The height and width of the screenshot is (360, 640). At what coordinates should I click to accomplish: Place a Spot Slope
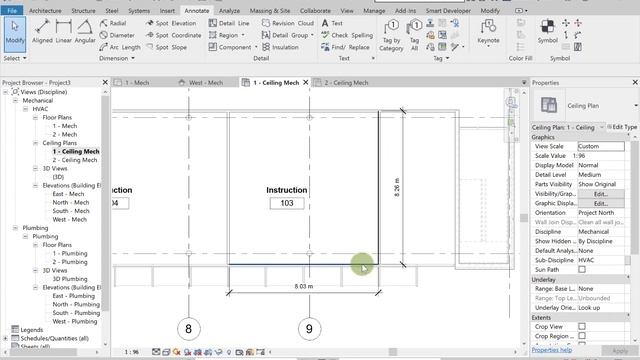point(166,47)
